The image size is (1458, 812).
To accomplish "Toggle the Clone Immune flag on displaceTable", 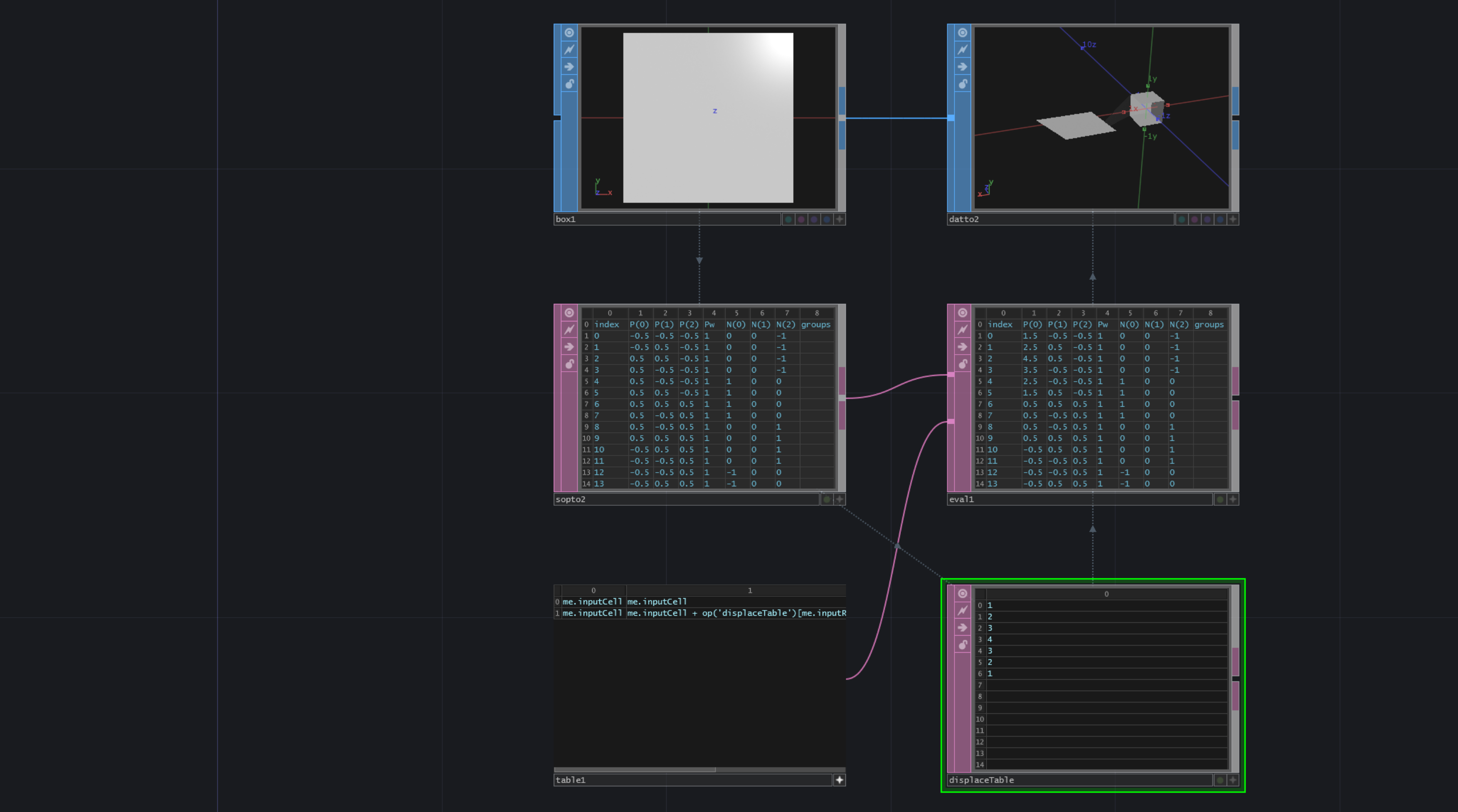I will (x=962, y=610).
